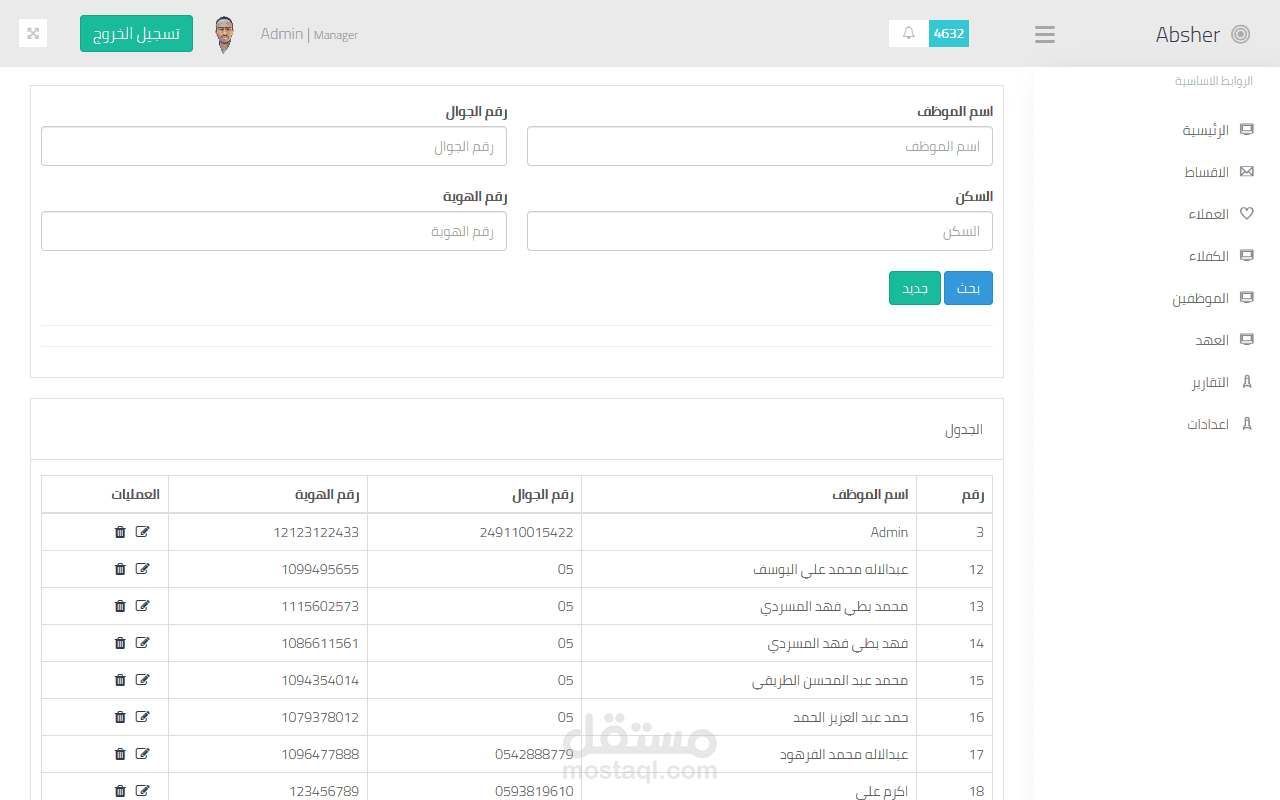
Task: Open العملاء in the sidebar
Action: pyautogui.click(x=1221, y=214)
